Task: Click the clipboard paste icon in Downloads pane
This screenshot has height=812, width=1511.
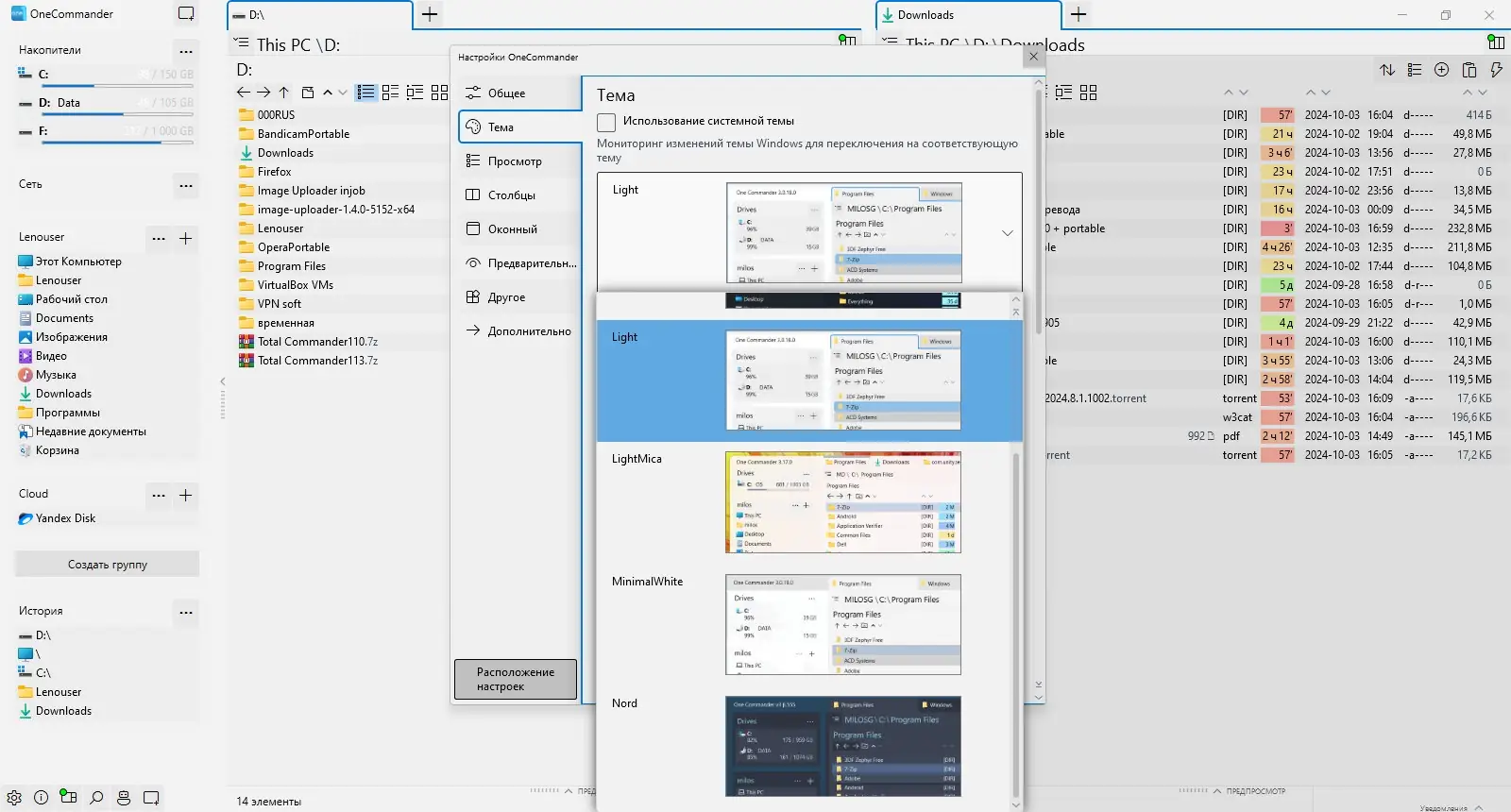Action: click(1469, 70)
